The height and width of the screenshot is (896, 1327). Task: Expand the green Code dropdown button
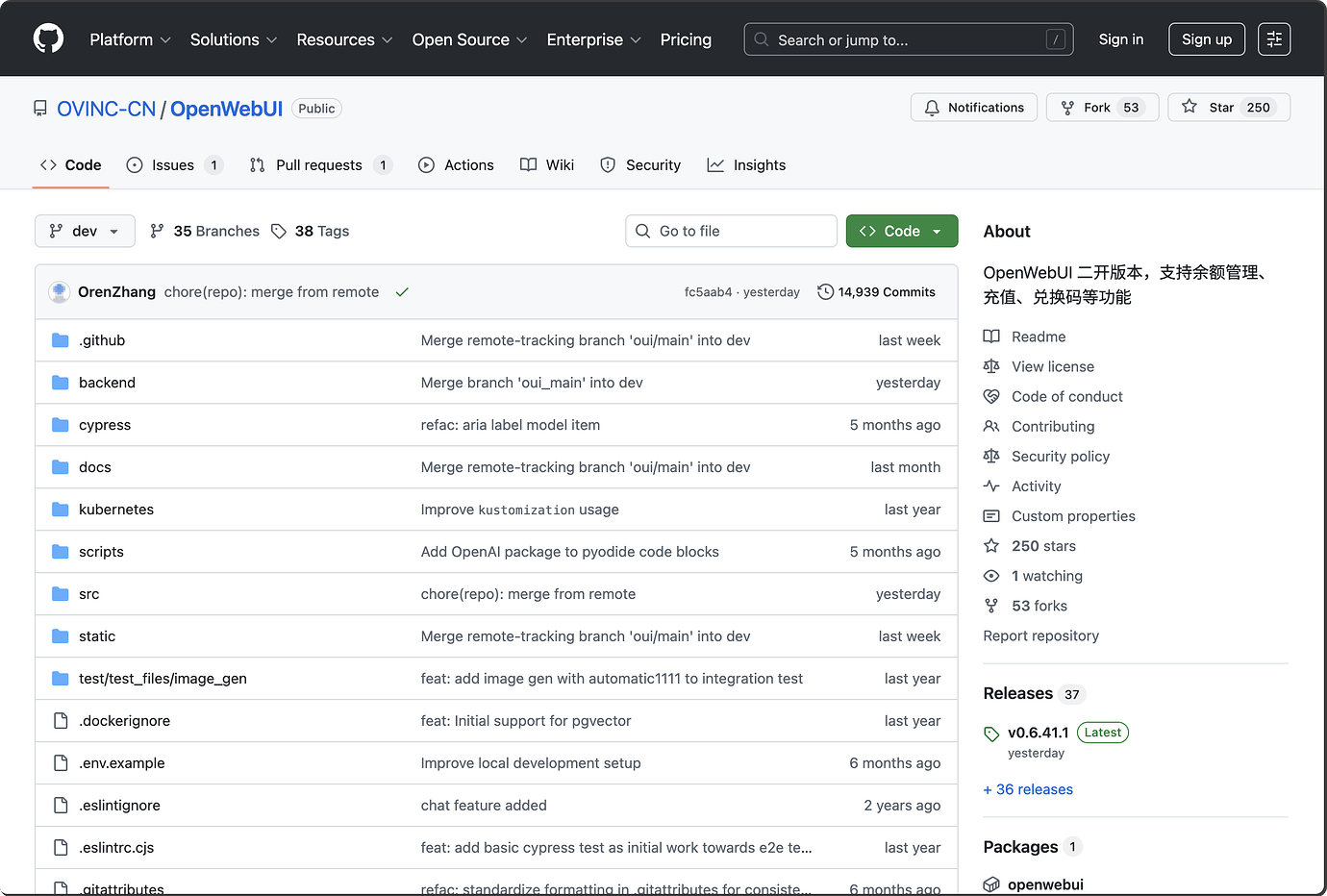point(902,232)
